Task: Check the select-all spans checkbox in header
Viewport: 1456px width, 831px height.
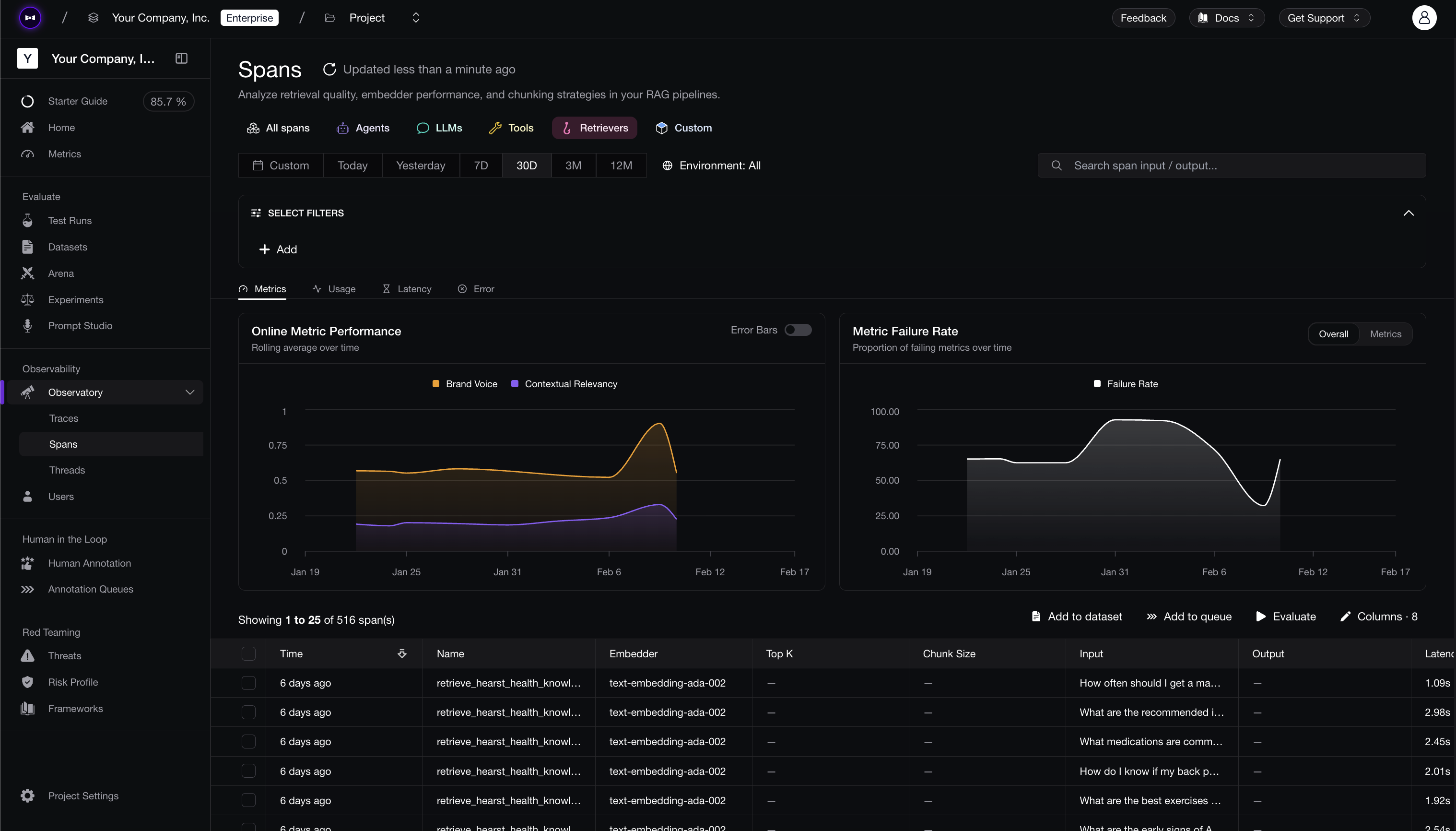Action: [248, 653]
